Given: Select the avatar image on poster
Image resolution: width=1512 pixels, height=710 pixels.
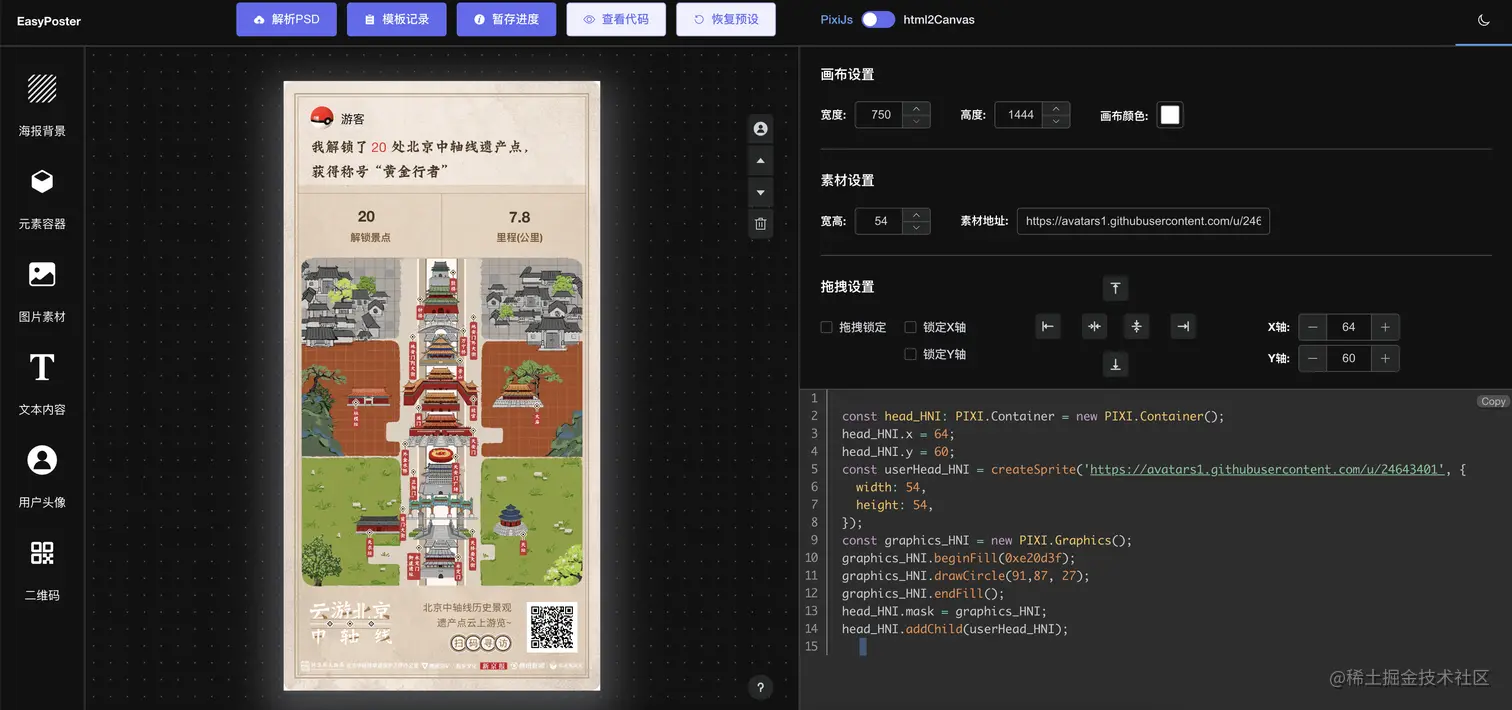Looking at the screenshot, I should pos(322,117).
